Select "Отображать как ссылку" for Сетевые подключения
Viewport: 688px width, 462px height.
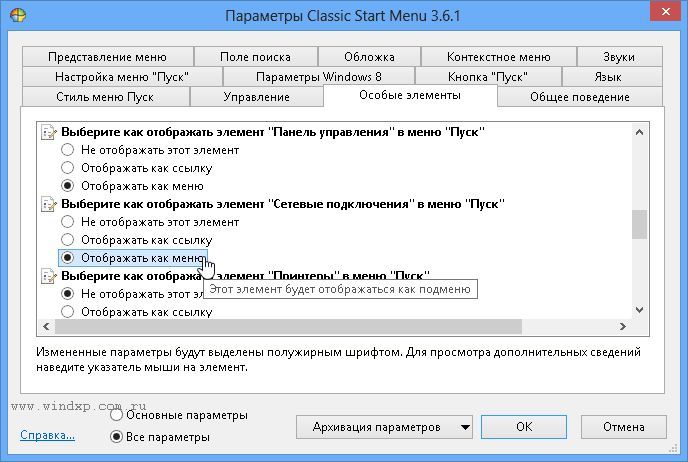point(136,240)
